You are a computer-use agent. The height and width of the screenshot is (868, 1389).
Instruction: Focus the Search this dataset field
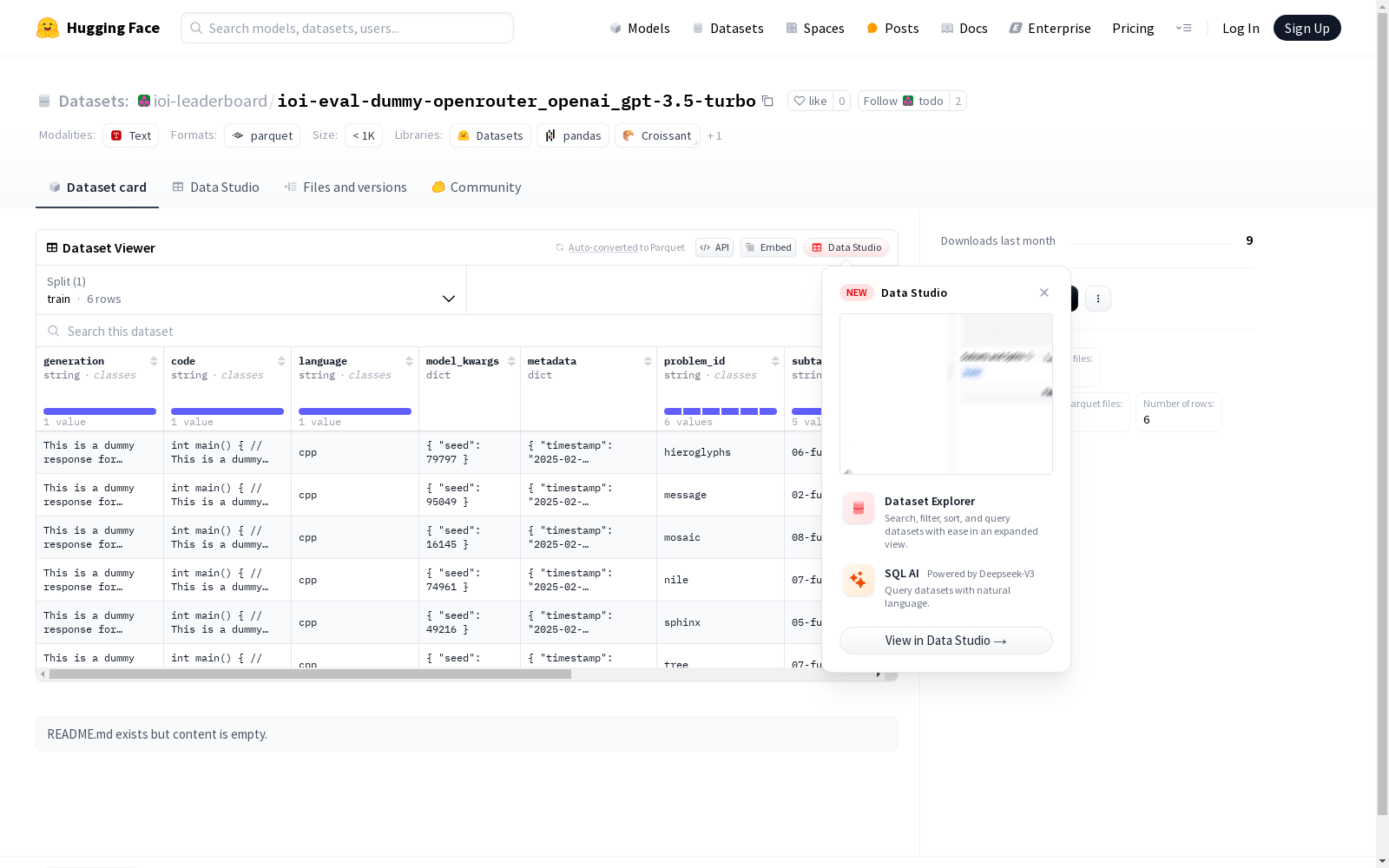pos(429,332)
